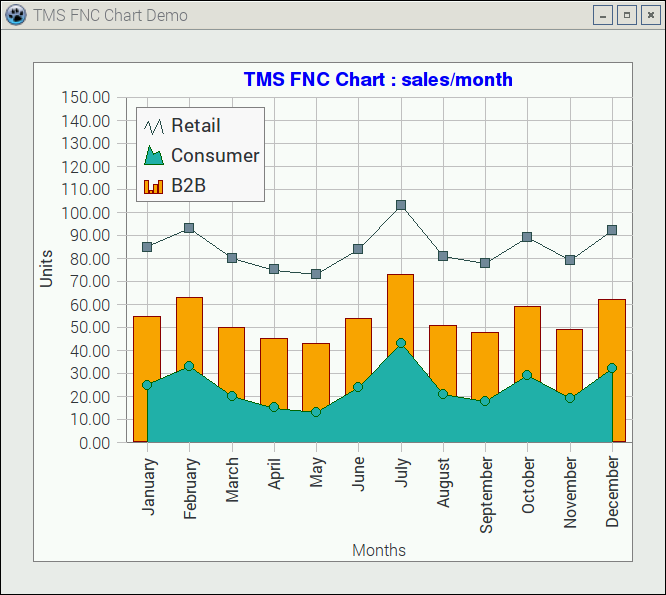The image size is (666, 595).
Task: Click the Retail square marker for October
Action: pyautogui.click(x=527, y=237)
